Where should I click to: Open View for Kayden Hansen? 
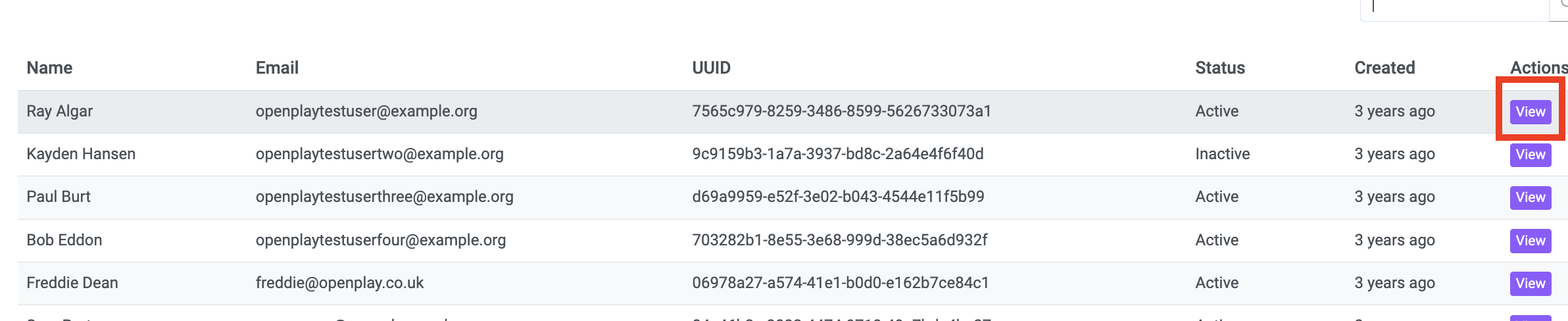point(1531,155)
